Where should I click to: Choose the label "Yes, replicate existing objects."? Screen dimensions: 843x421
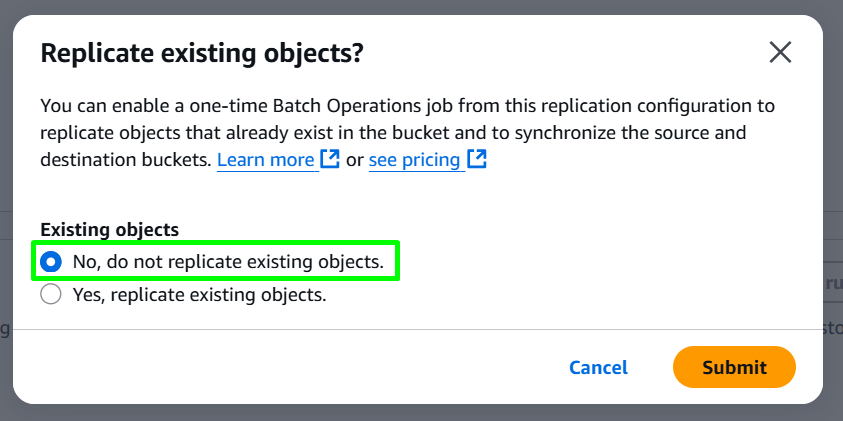coord(199,295)
